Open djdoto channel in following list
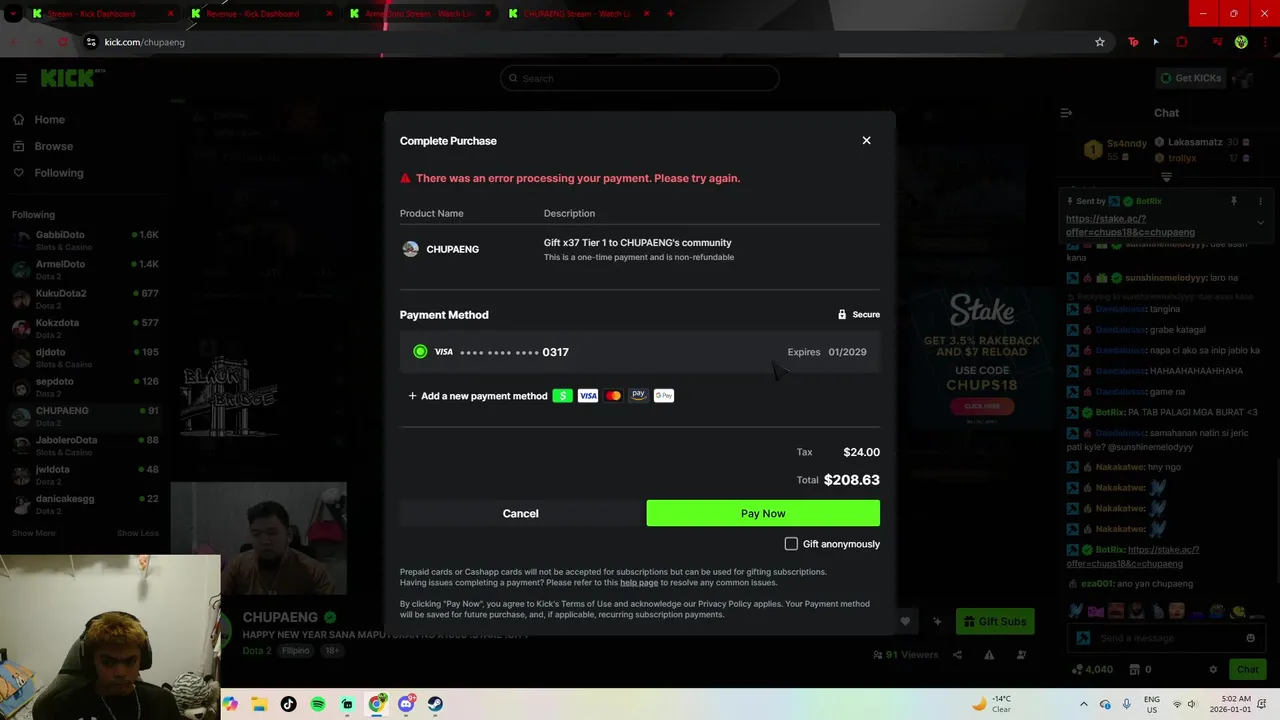Viewport: 1280px width, 720px height. [85, 357]
